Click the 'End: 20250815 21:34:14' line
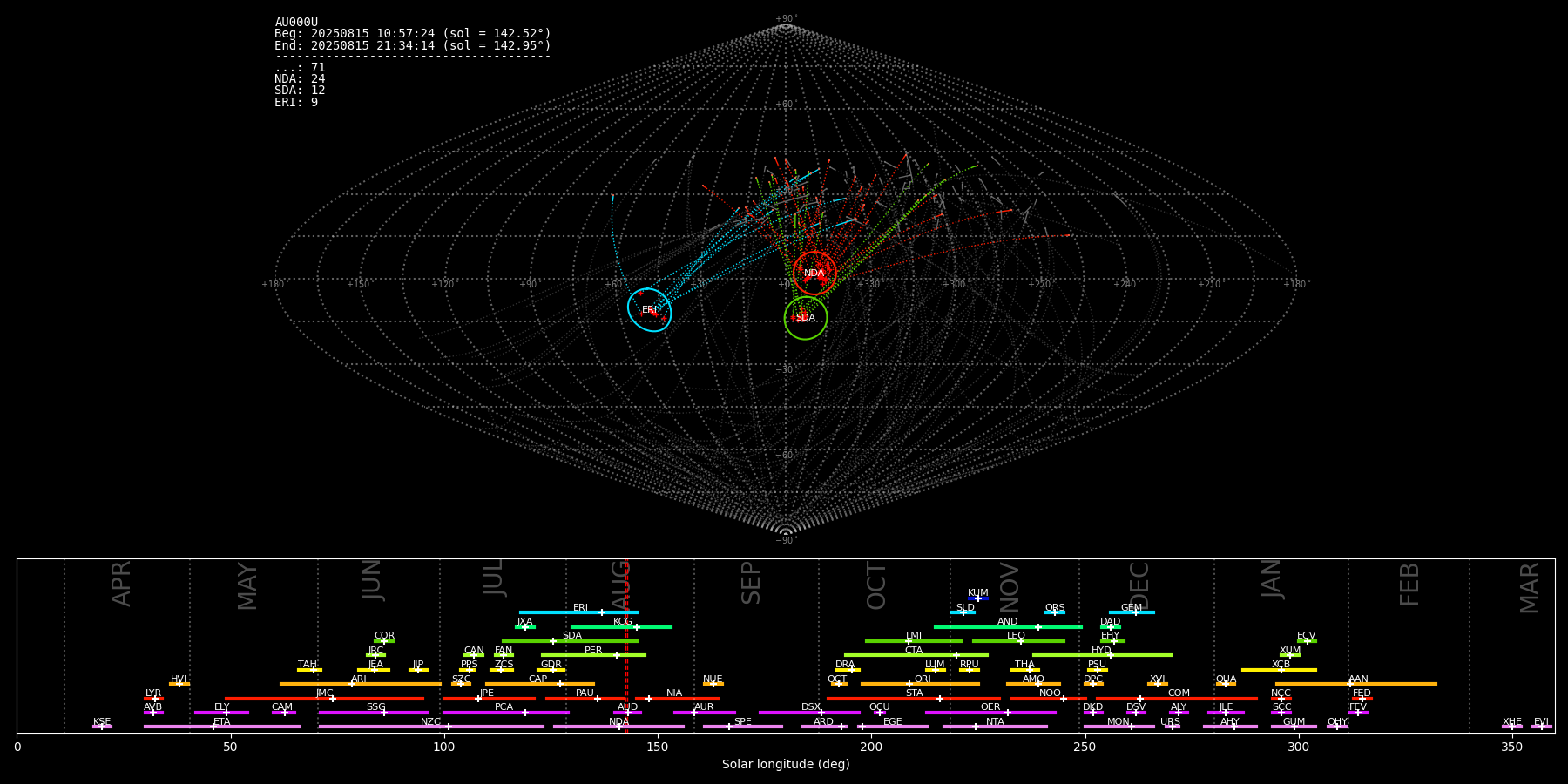This screenshot has width=1568, height=784. (413, 45)
